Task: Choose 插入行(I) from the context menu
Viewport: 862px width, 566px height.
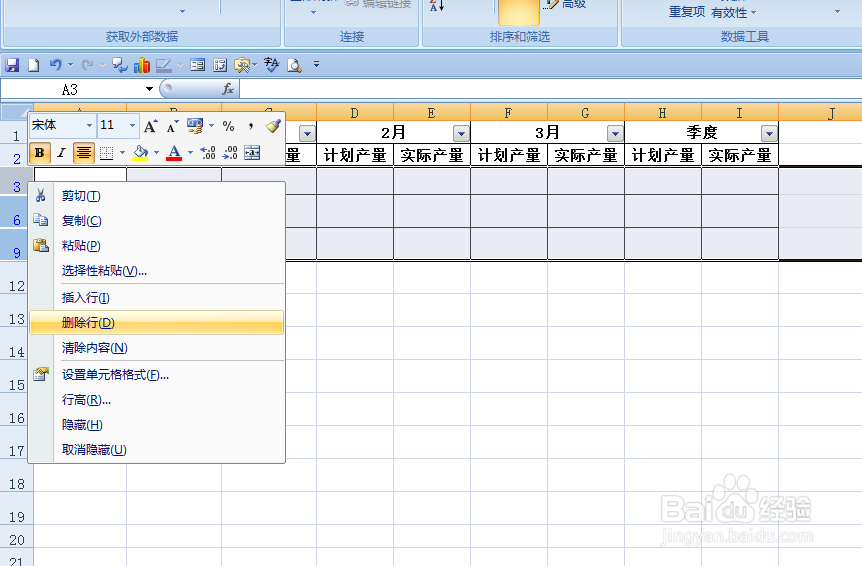Action: click(x=157, y=298)
